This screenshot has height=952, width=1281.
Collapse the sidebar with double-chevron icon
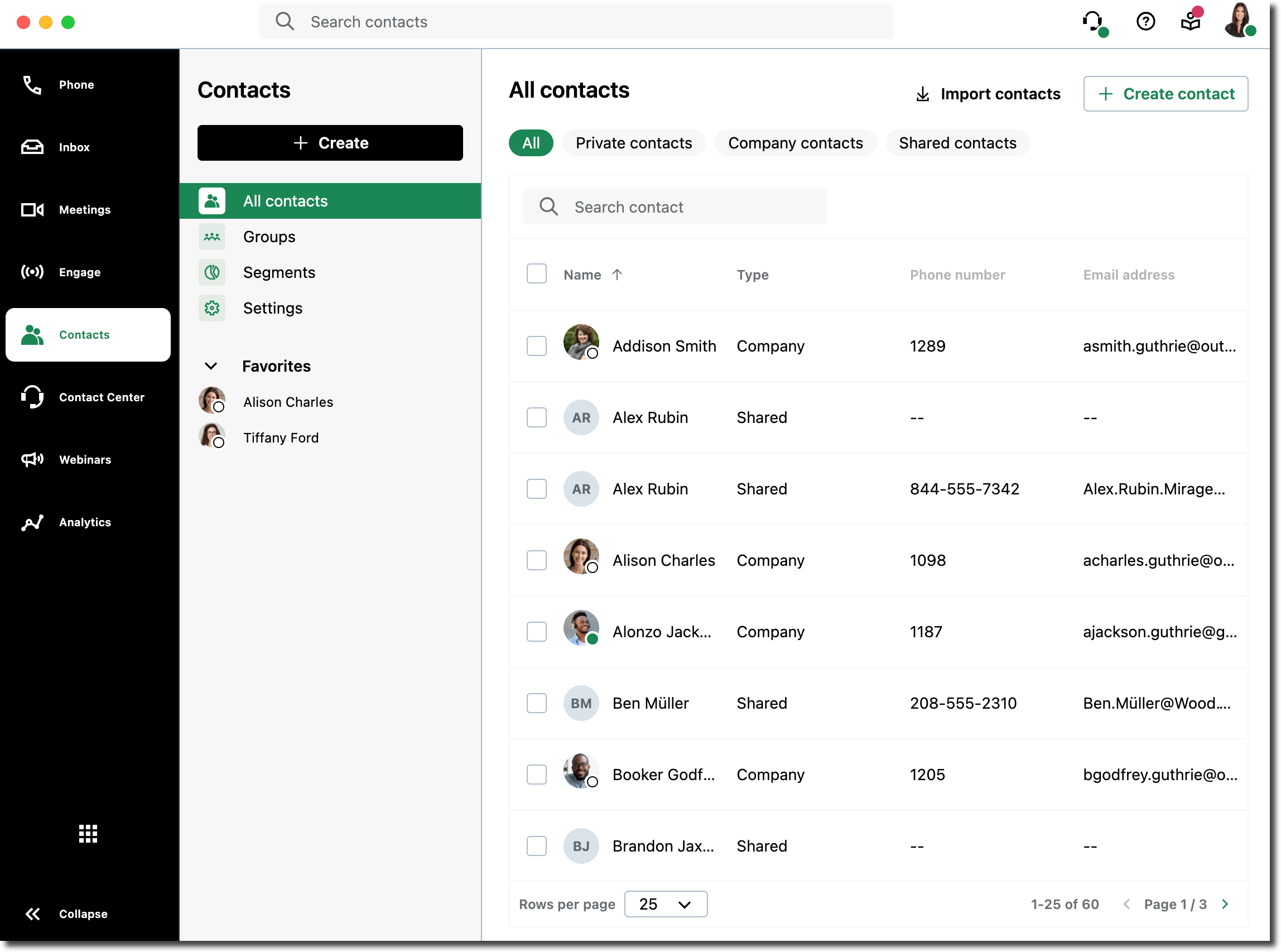pyautogui.click(x=33, y=914)
